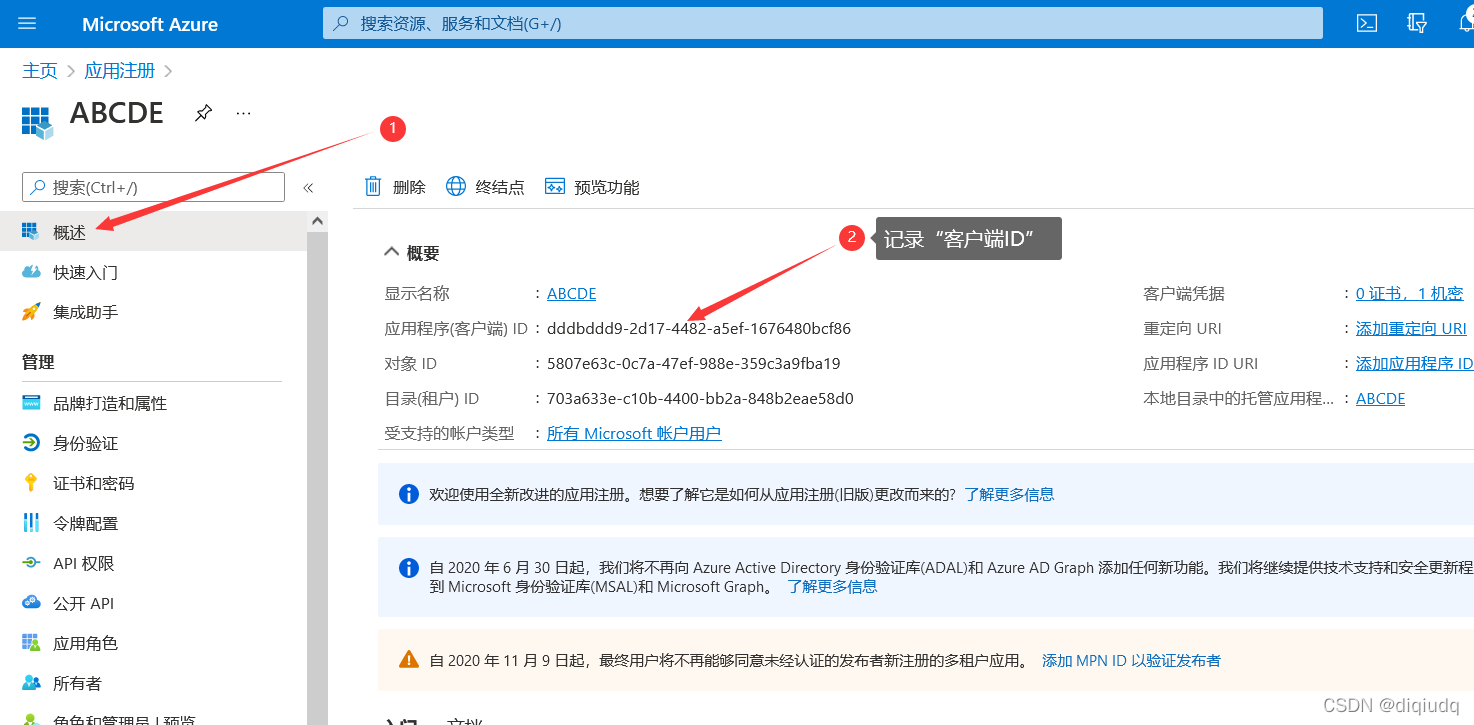Image resolution: width=1474 pixels, height=725 pixels.
Task: Focus the top Azure search box
Action: coord(822,23)
